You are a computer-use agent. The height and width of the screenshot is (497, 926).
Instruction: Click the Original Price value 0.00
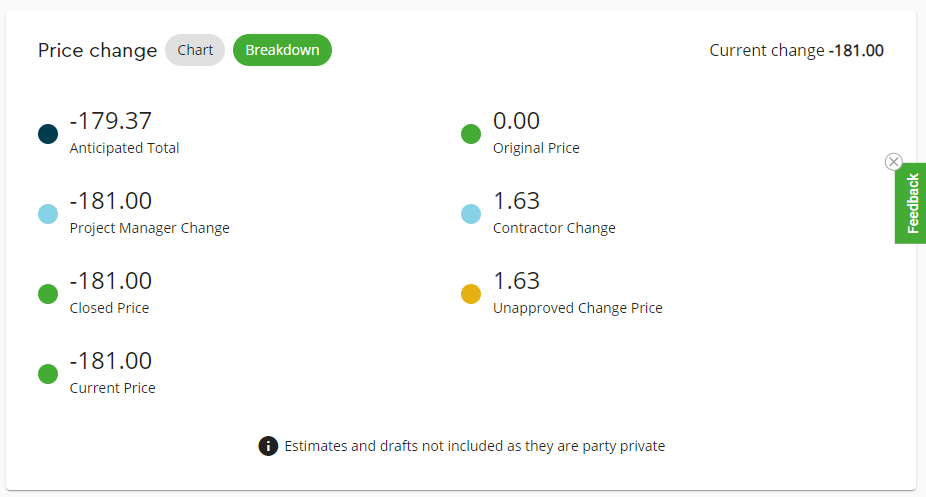pos(516,121)
